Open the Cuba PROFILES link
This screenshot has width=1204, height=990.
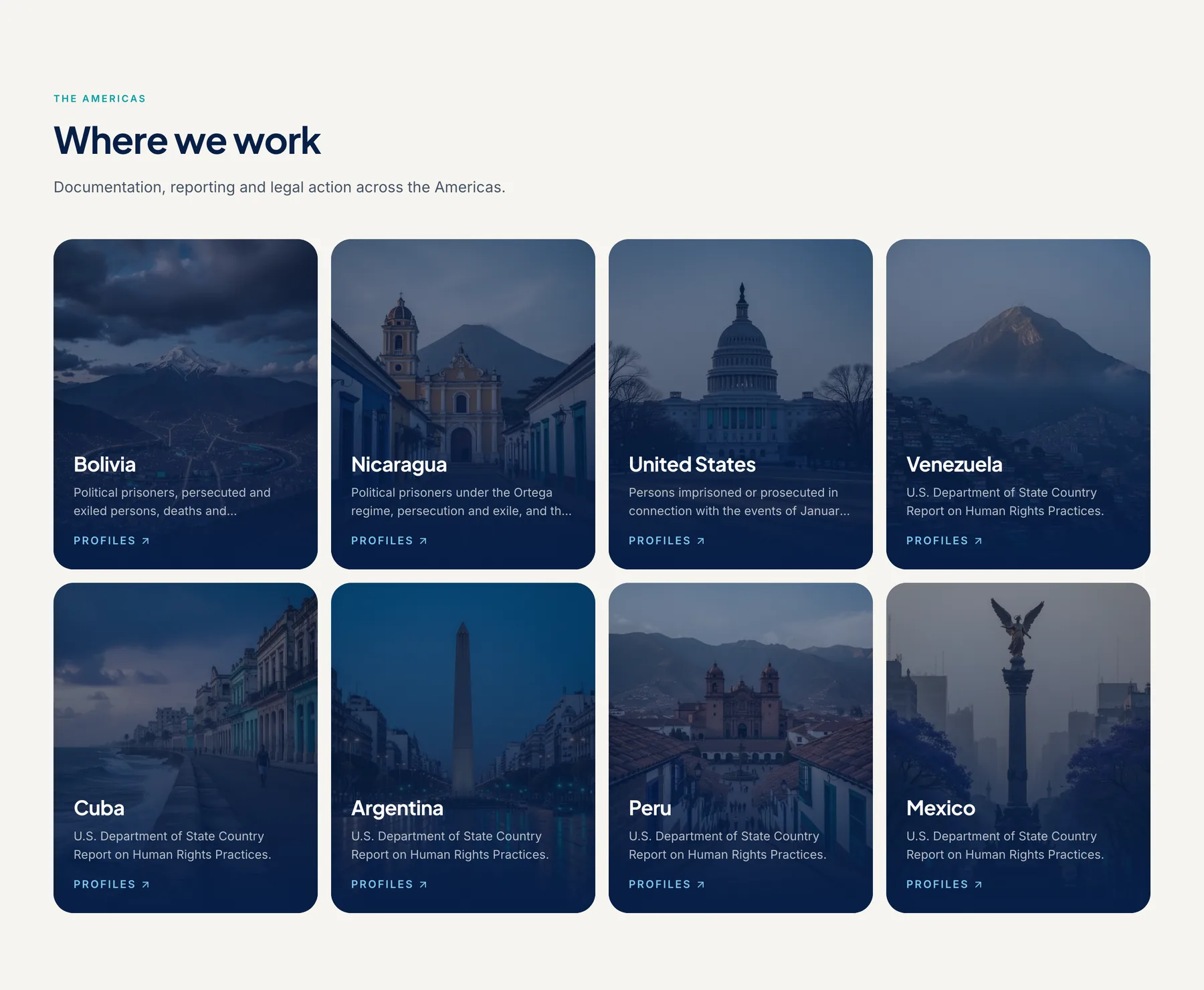112,884
